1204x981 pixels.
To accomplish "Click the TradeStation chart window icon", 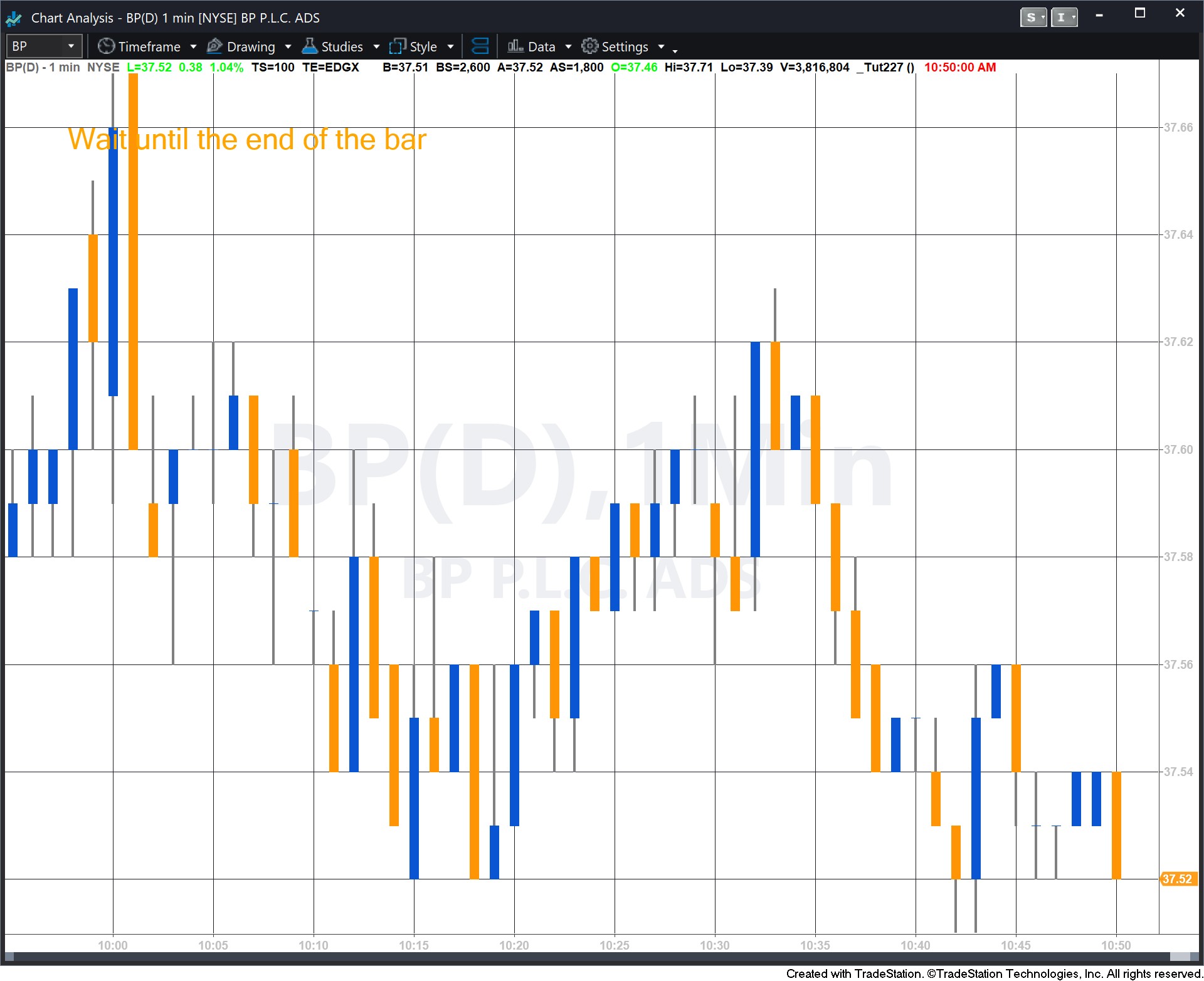I will (13, 18).
